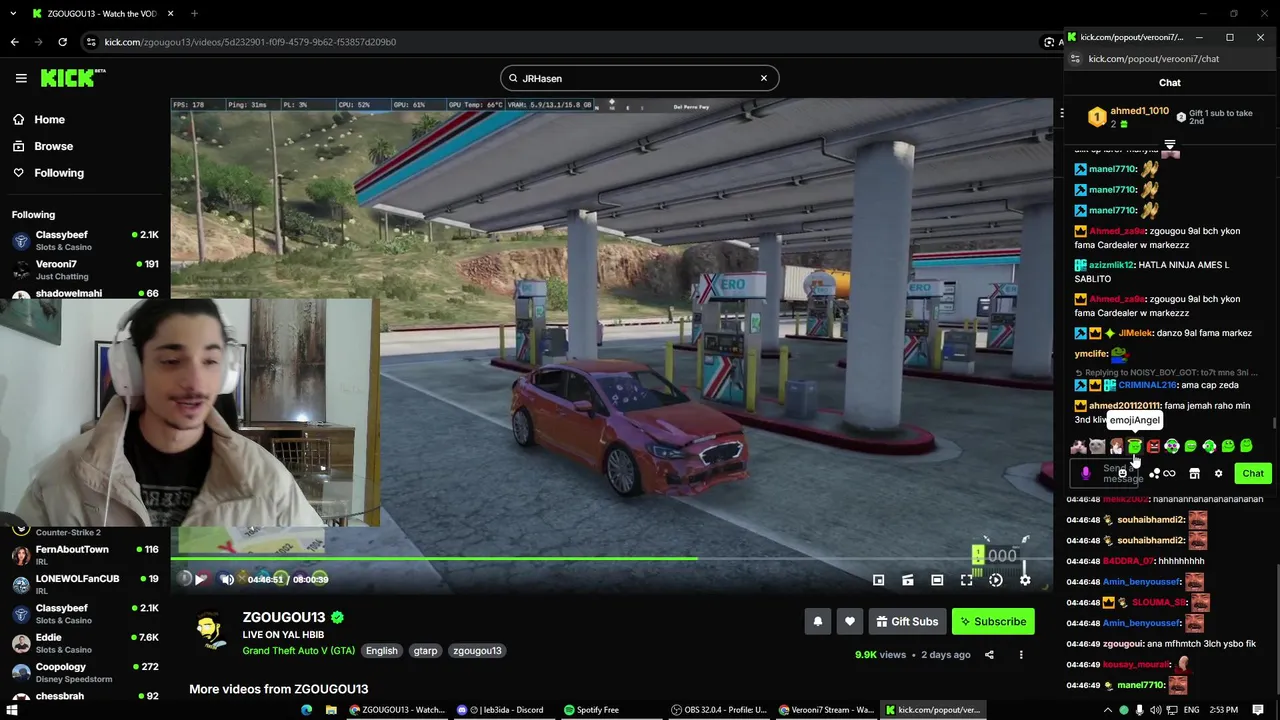Image resolution: width=1280 pixels, height=720 pixels.
Task: Open Grand Theft Auto V category link
Action: coord(299,650)
